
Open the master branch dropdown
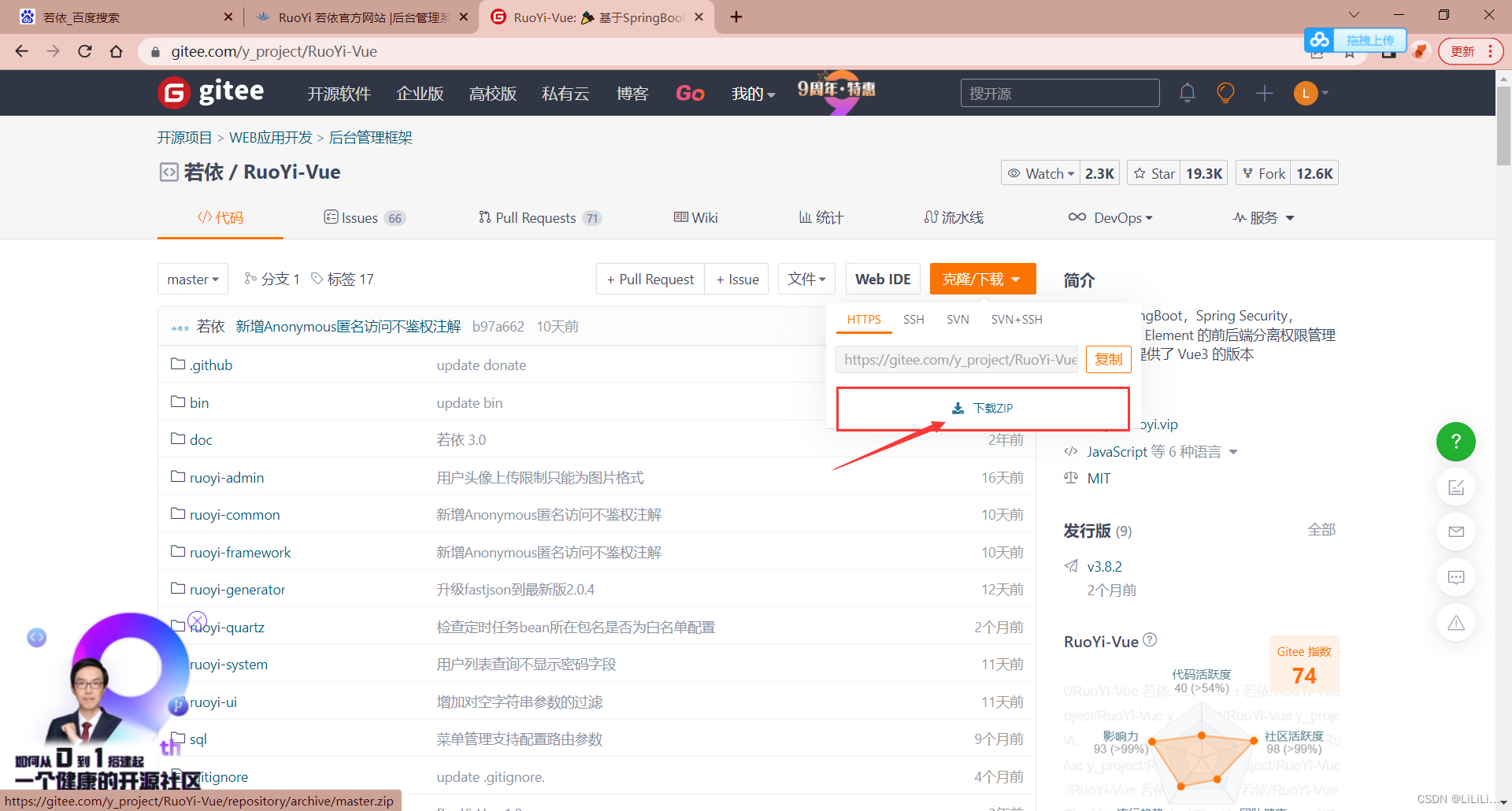(x=193, y=279)
